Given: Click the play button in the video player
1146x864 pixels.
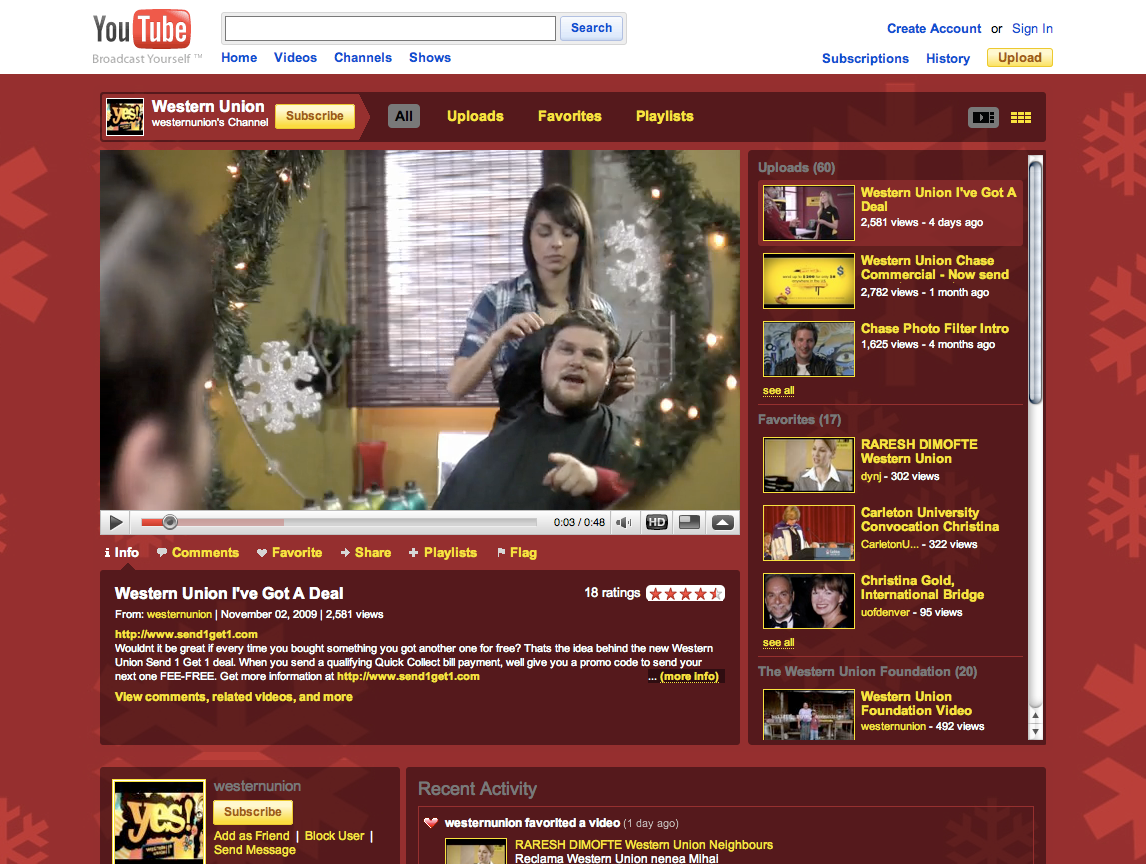Looking at the screenshot, I should coord(115,522).
